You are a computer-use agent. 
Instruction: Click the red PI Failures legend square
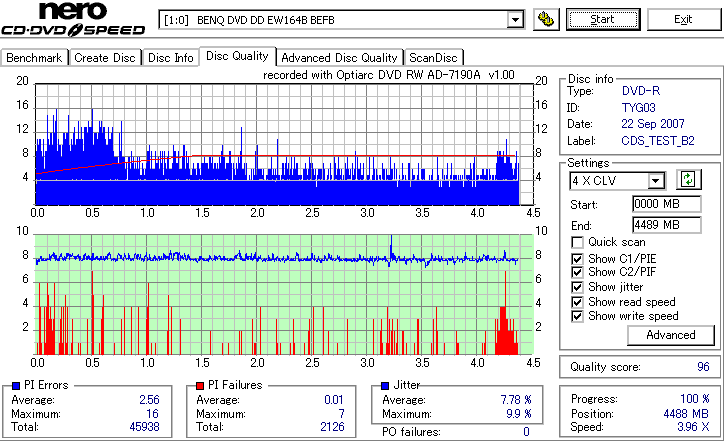coord(200,386)
